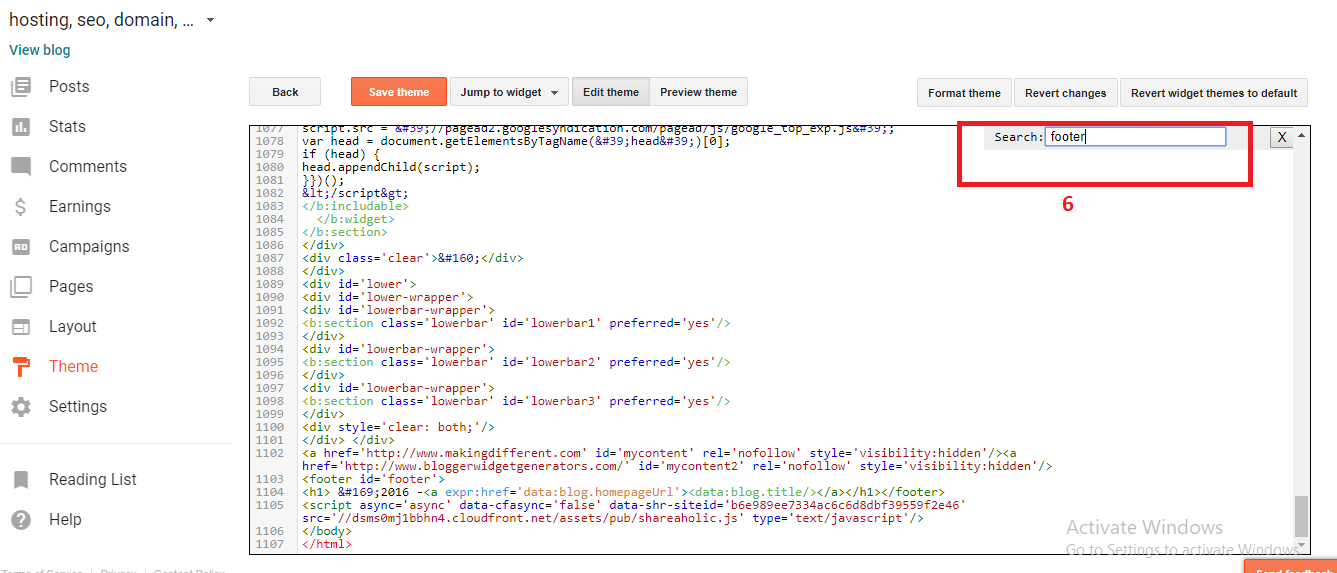1337x573 pixels.
Task: Click the h1 copyright 2016 line
Action: pyautogui.click(x=623, y=492)
